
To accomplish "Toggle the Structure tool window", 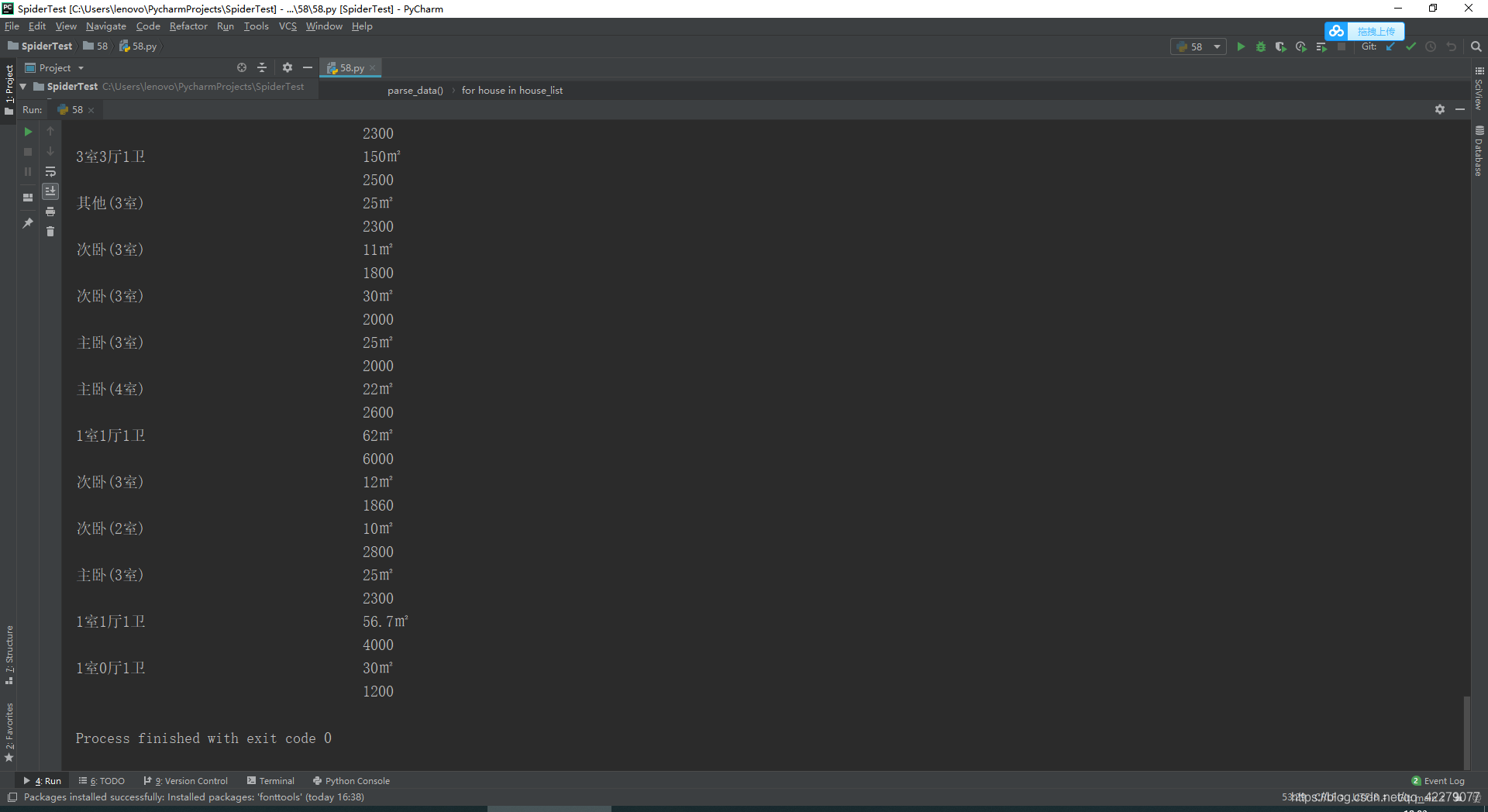I will click(9, 655).
